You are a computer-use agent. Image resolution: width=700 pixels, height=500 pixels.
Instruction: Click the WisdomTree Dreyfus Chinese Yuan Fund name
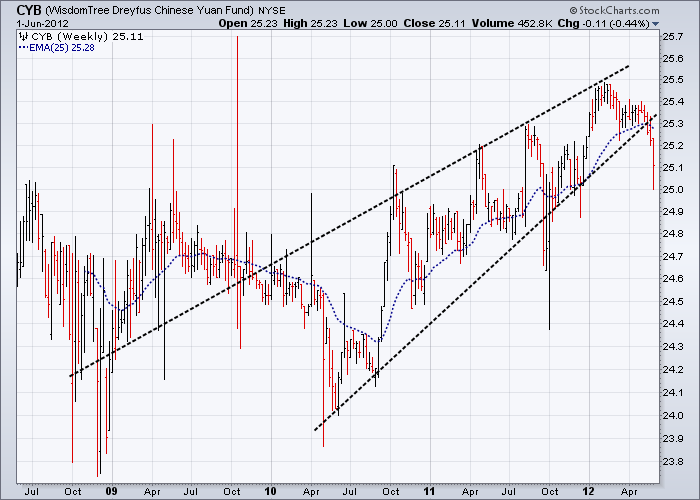[149, 10]
